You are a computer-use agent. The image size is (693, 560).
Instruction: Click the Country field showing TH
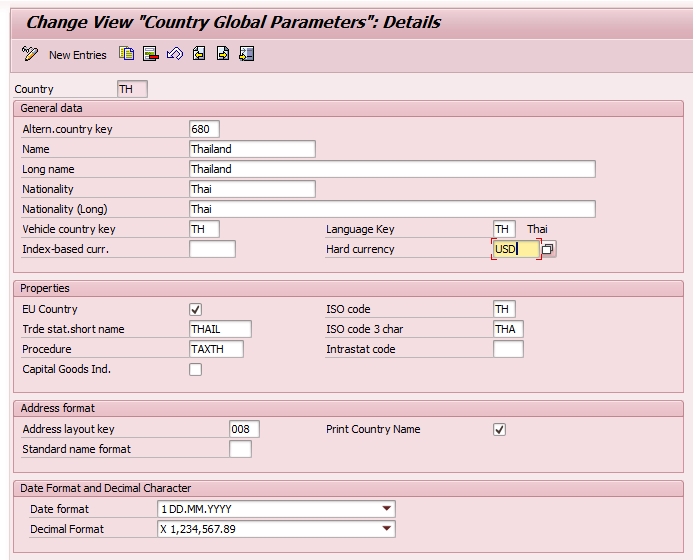pos(132,89)
